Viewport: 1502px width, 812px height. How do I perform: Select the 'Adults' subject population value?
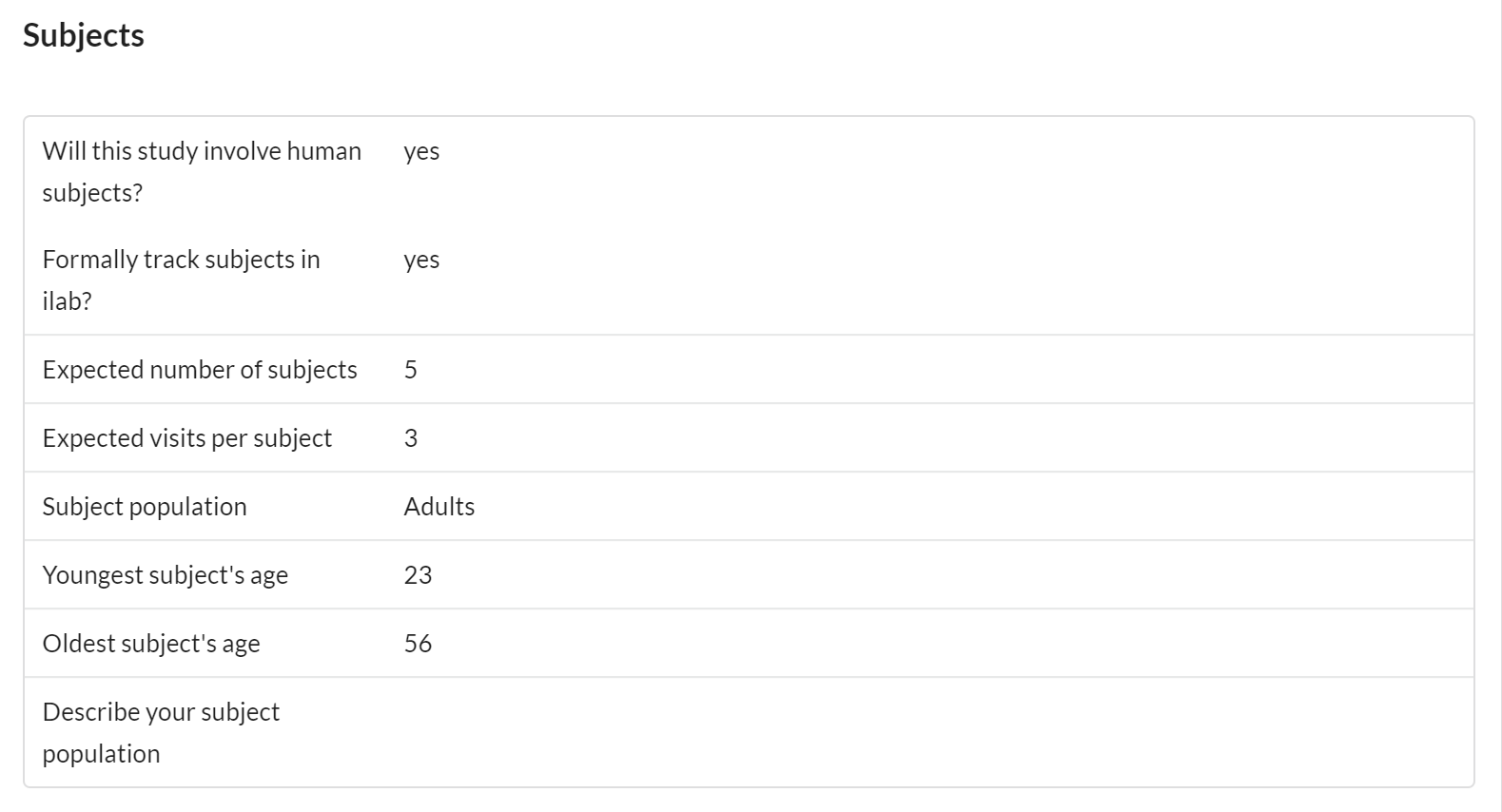[439, 507]
